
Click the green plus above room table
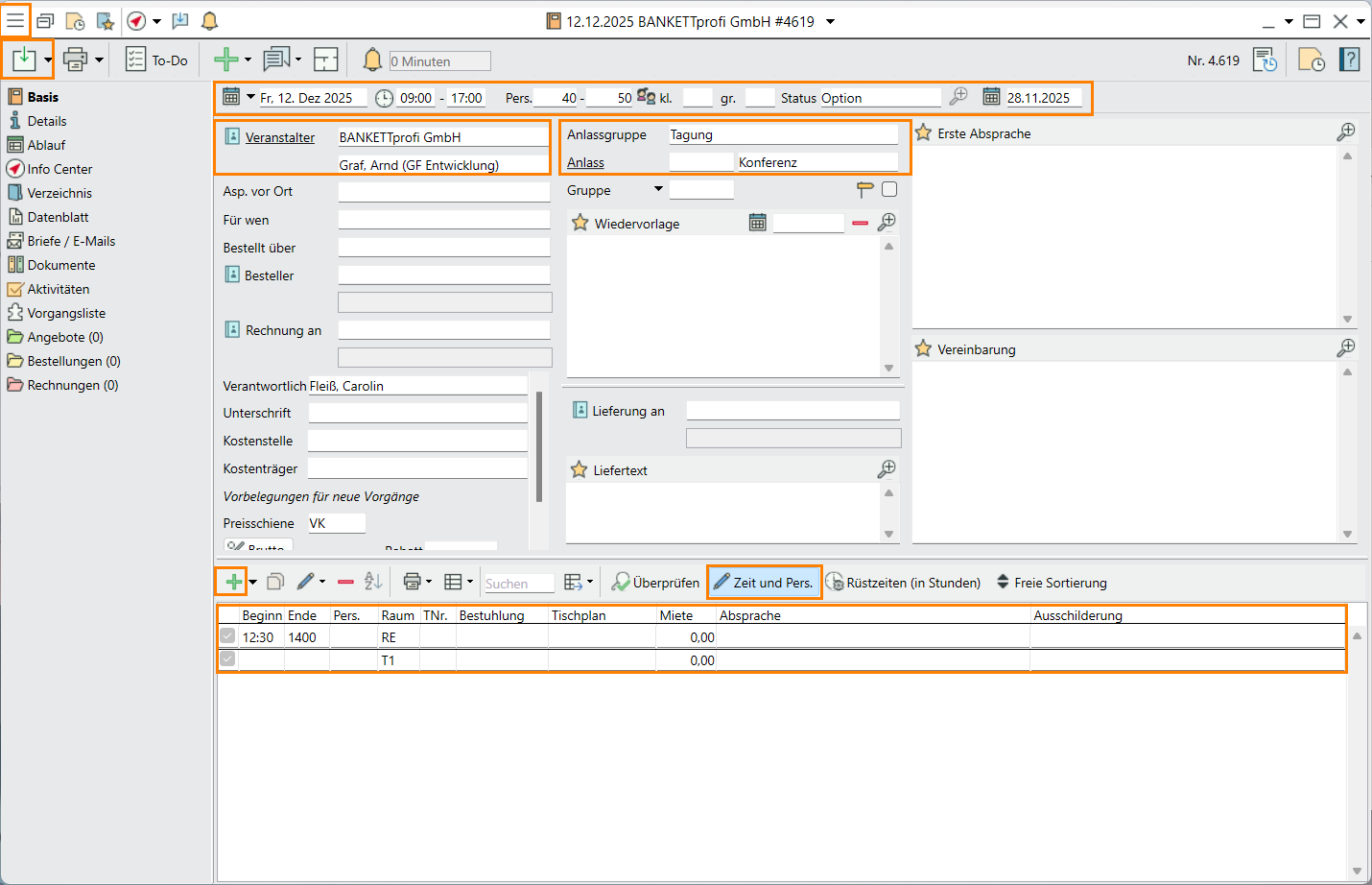coord(232,582)
